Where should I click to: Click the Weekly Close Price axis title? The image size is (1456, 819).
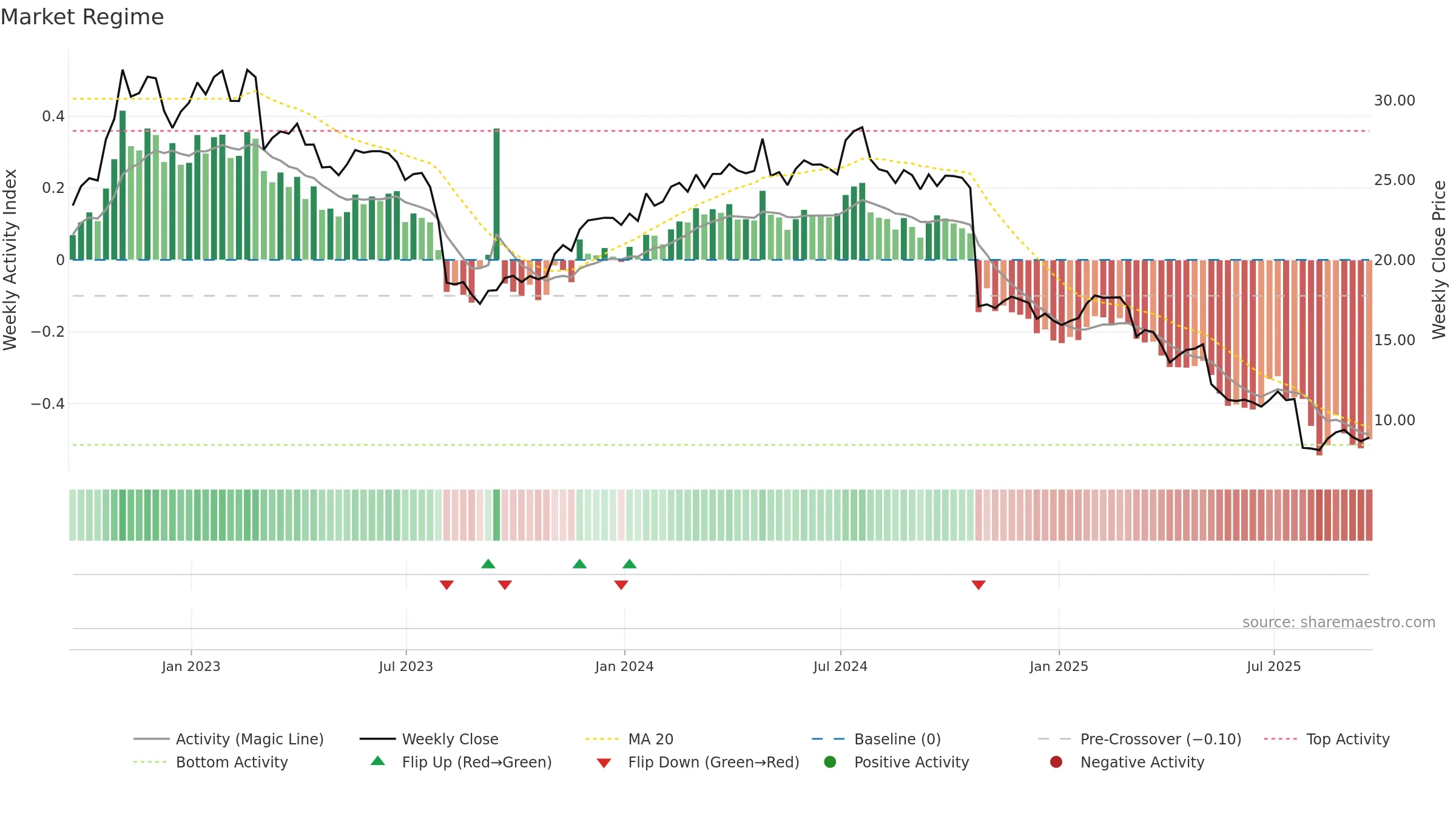pyautogui.click(x=1439, y=260)
